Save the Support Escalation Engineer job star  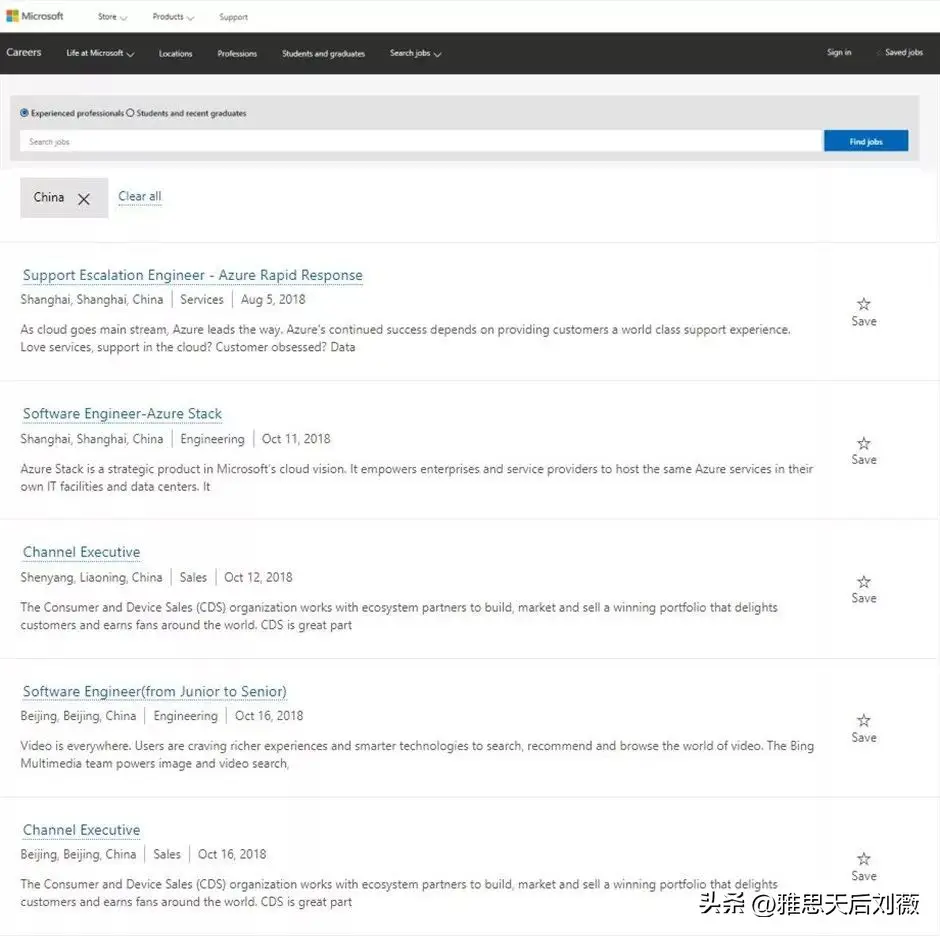863,304
